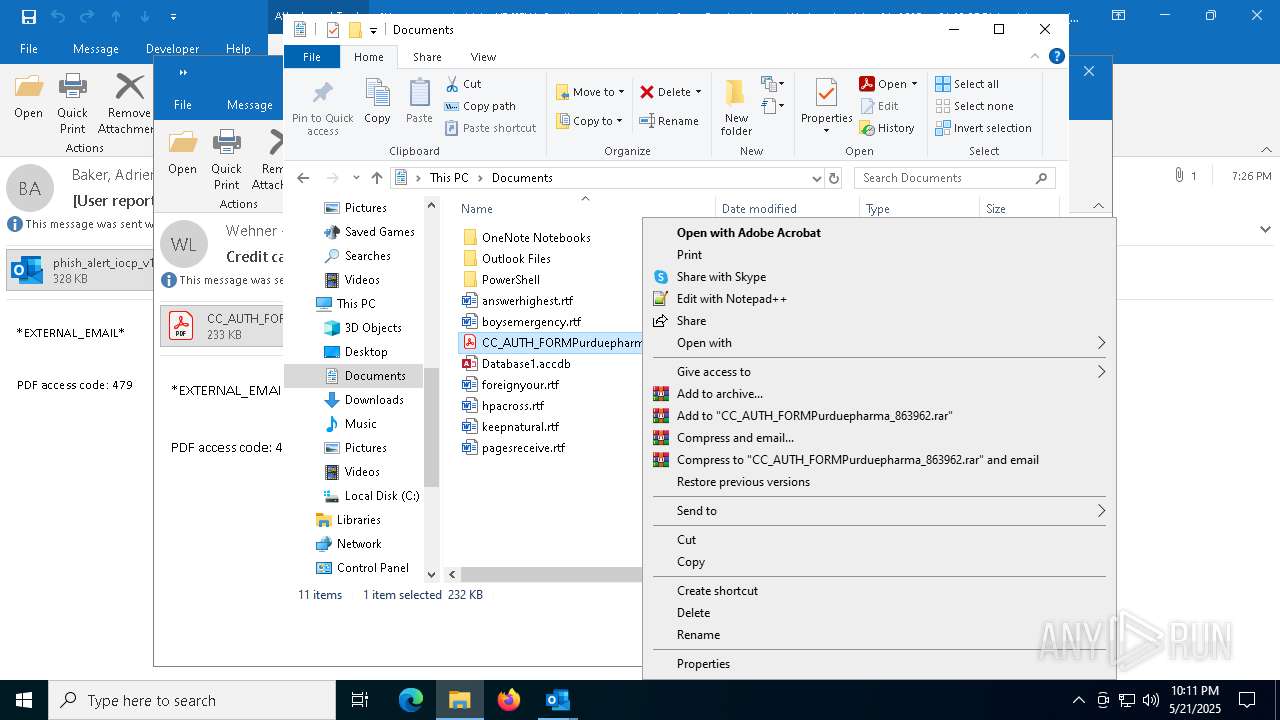Click the Copy button in Clipboard group
Viewport: 1280px width, 720px height.
tap(377, 102)
